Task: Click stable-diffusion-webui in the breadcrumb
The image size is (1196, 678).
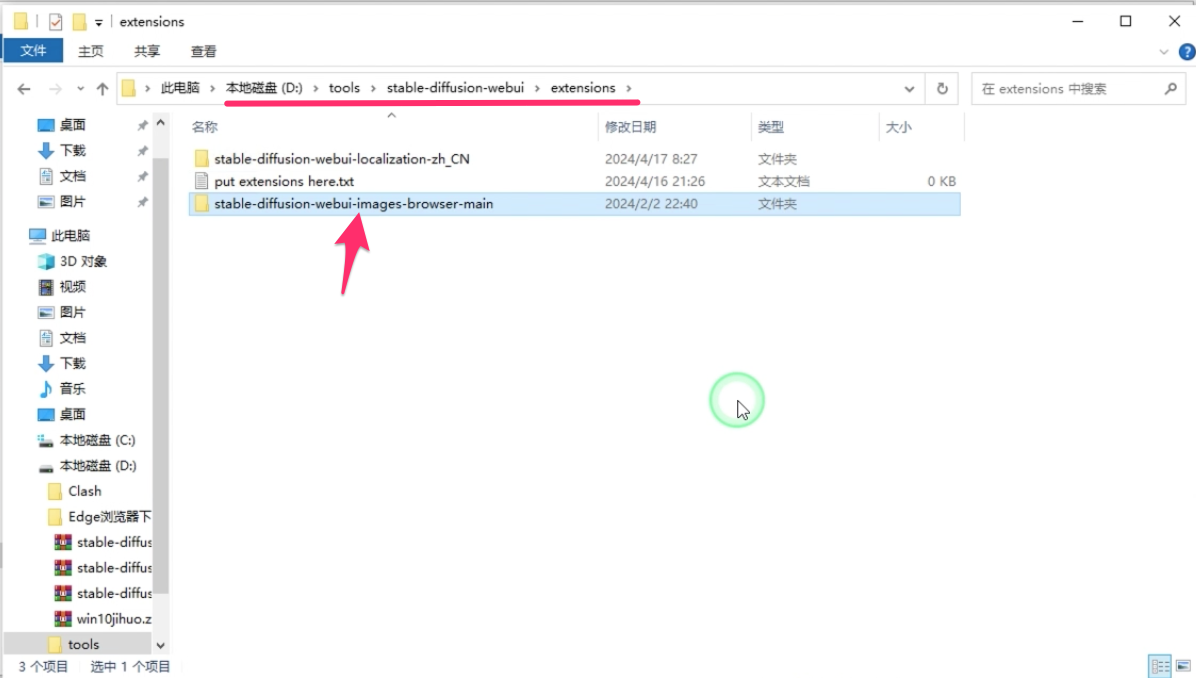Action: [455, 88]
